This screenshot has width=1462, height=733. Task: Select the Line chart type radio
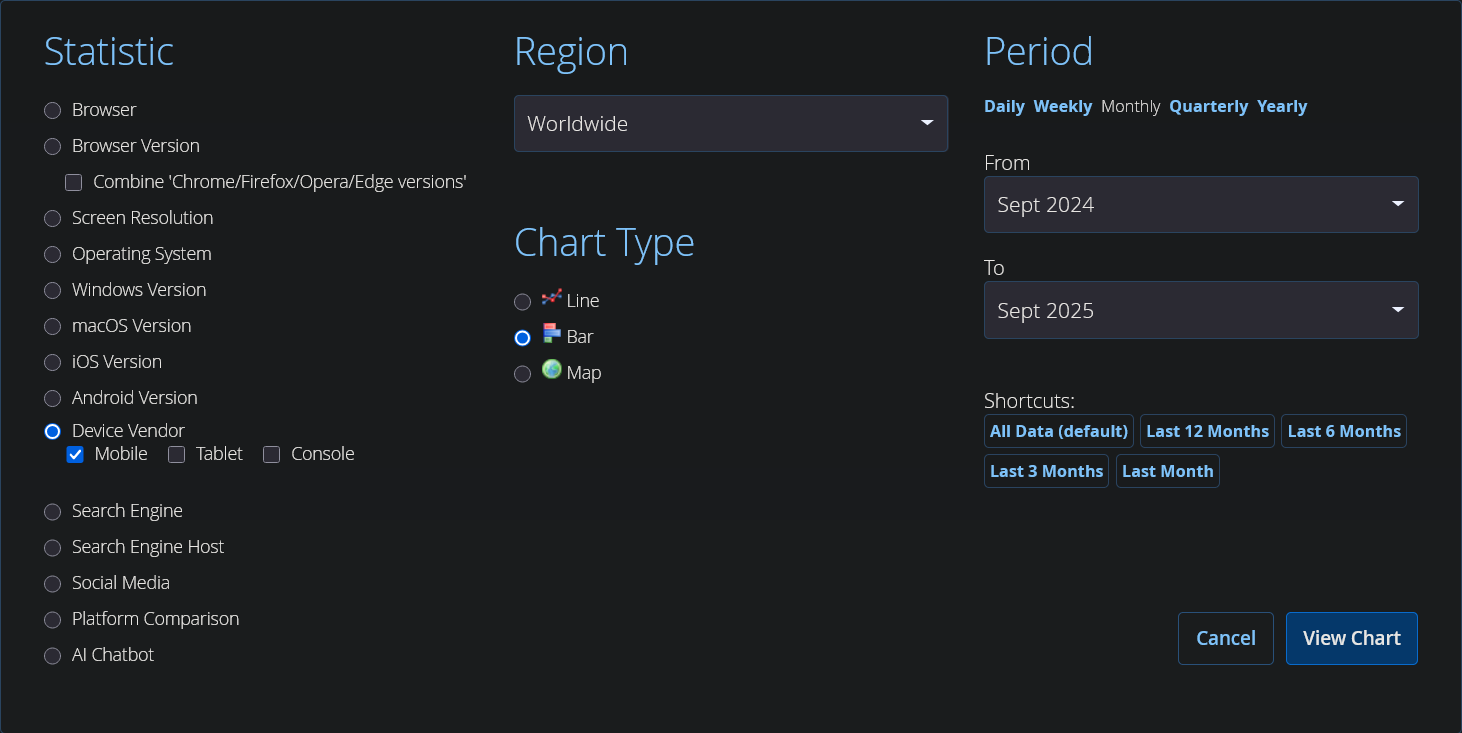tap(522, 302)
